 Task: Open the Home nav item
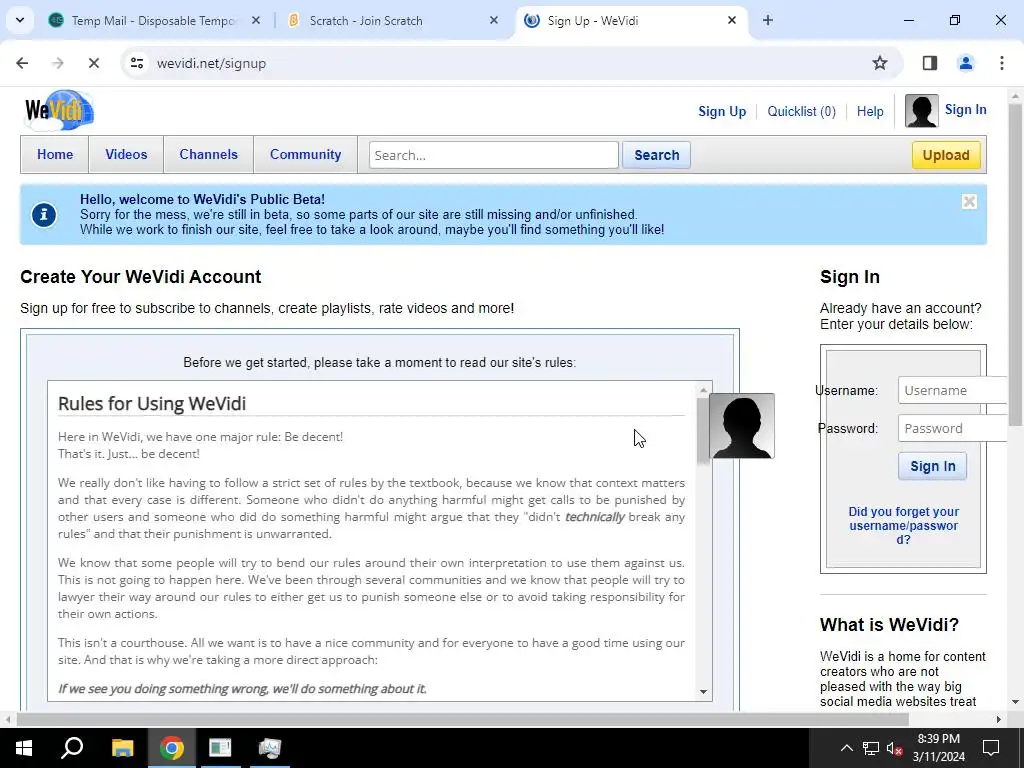click(55, 155)
